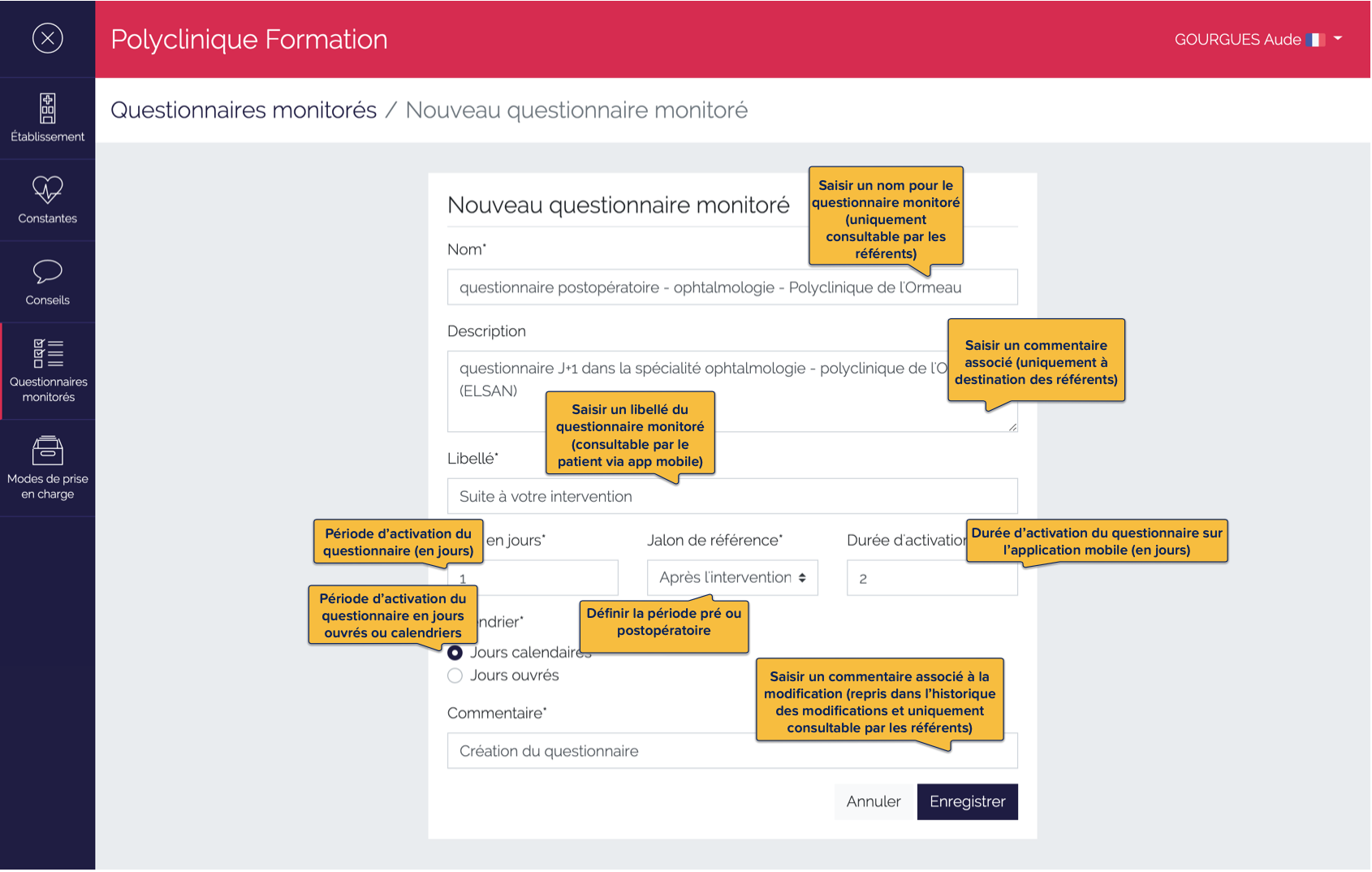Screen dimensions: 1372x872
Task: Open the Jalon de référence selector arrows
Action: [x=803, y=577]
